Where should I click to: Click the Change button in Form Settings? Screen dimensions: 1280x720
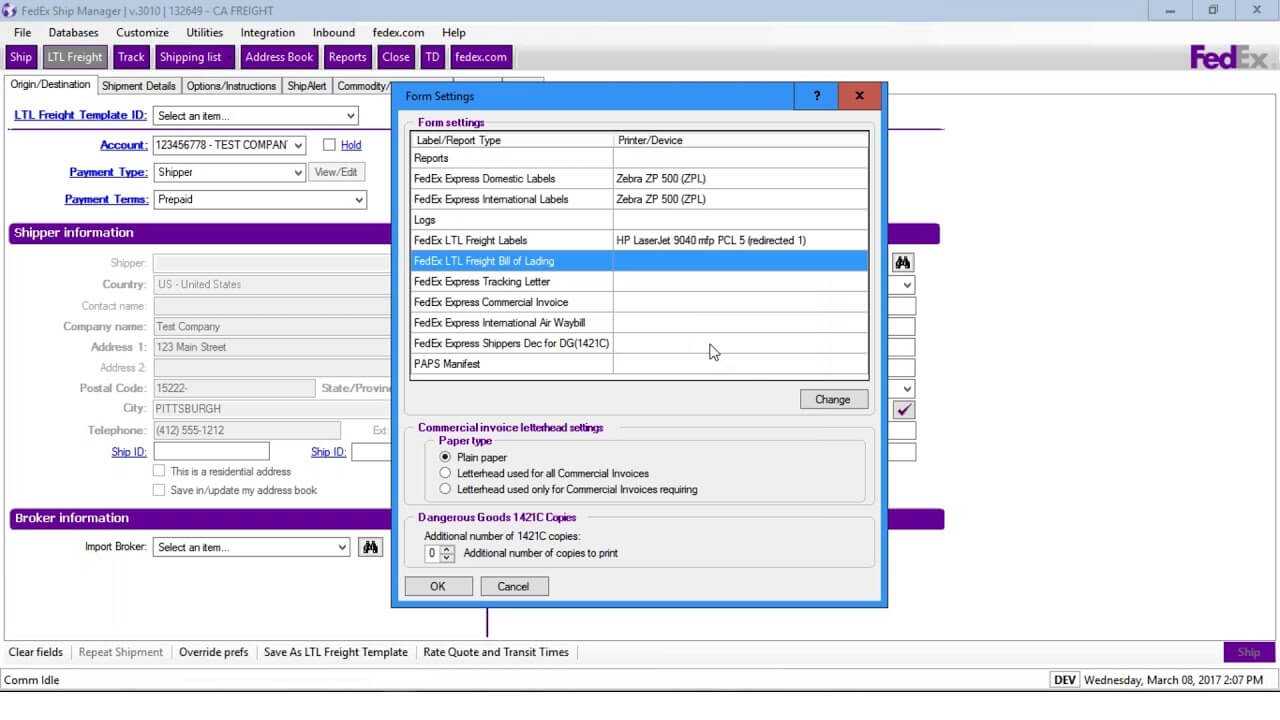[x=833, y=398]
